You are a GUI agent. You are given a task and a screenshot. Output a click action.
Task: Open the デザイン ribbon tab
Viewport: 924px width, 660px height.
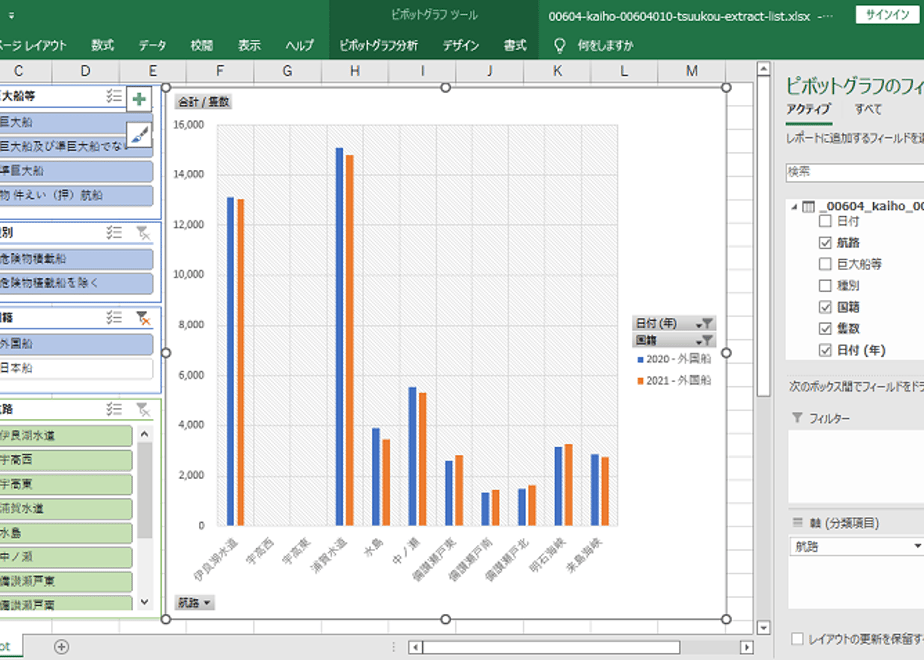pyautogui.click(x=461, y=46)
